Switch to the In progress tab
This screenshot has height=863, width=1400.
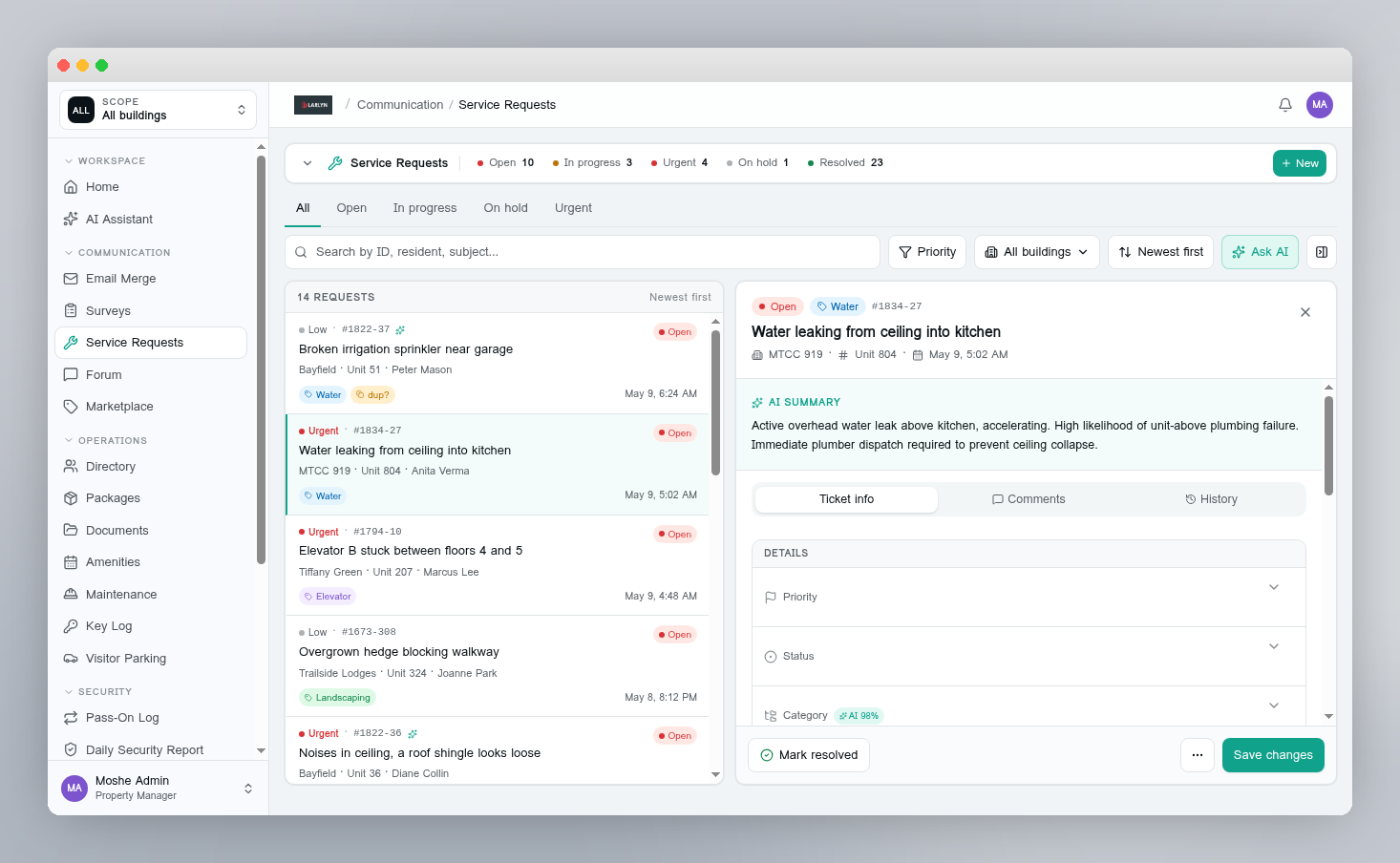(x=425, y=208)
